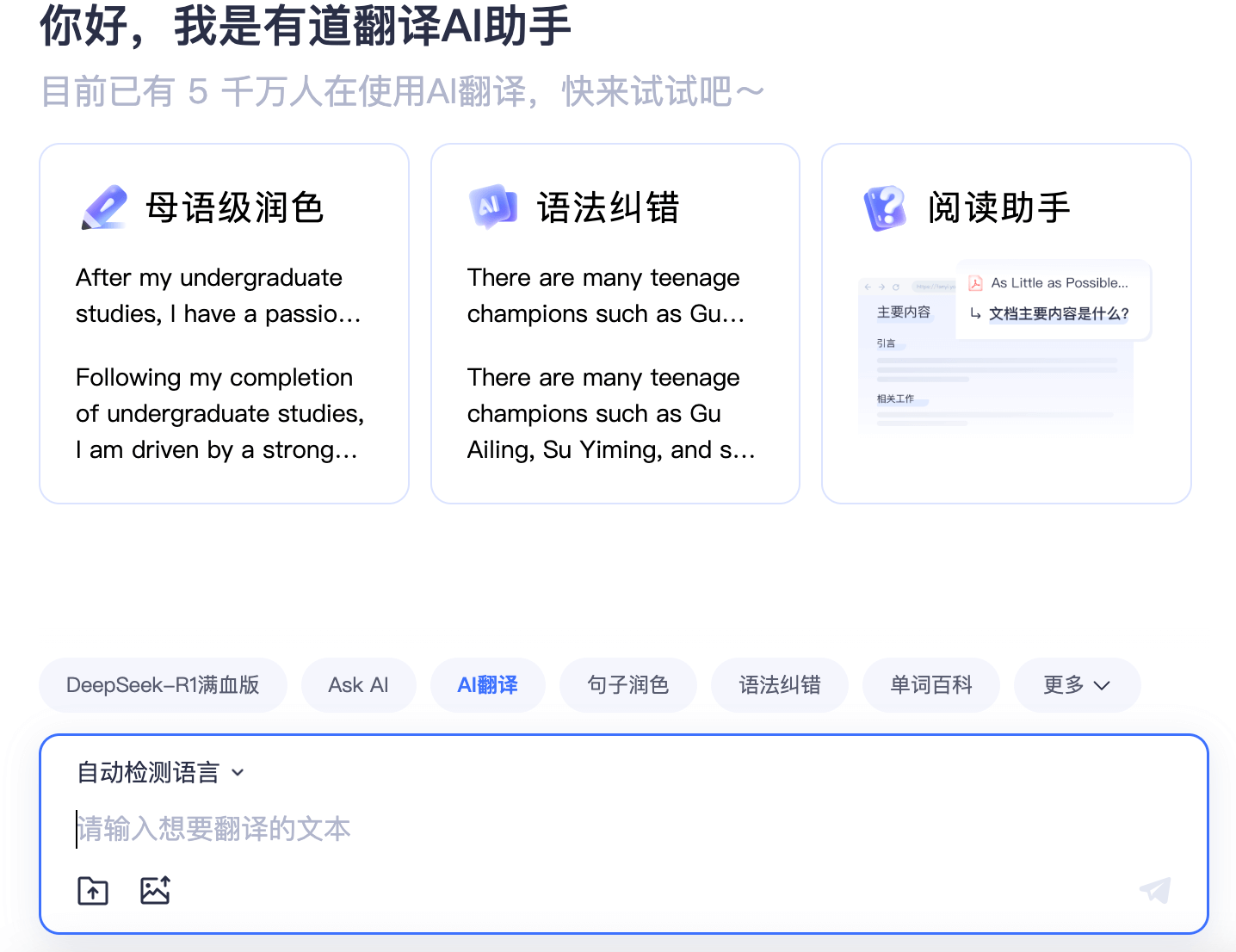Expand the 自动检测语言 language selector
The height and width of the screenshot is (952, 1236).
click(x=160, y=772)
